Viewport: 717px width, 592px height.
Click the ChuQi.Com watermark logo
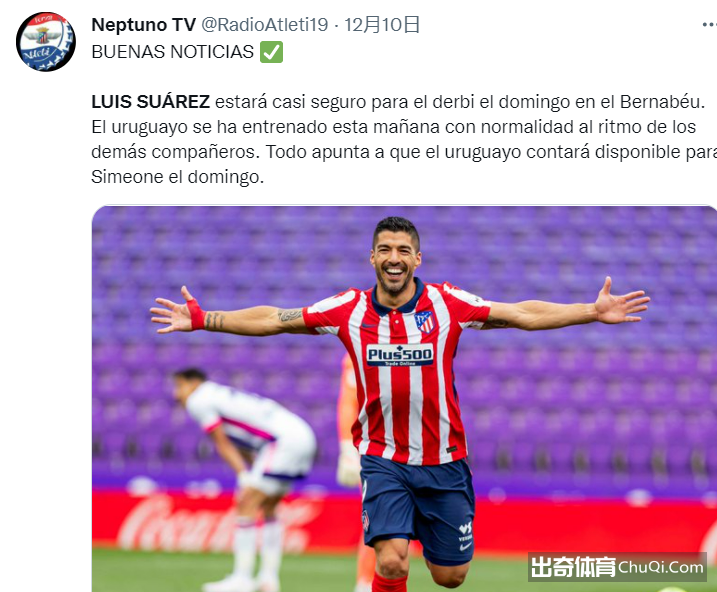pyautogui.click(x=617, y=567)
